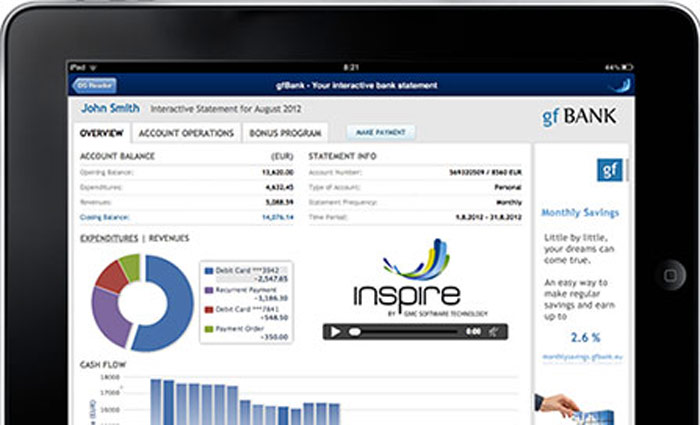Click the red Debit Card legend swatch

(x=208, y=309)
